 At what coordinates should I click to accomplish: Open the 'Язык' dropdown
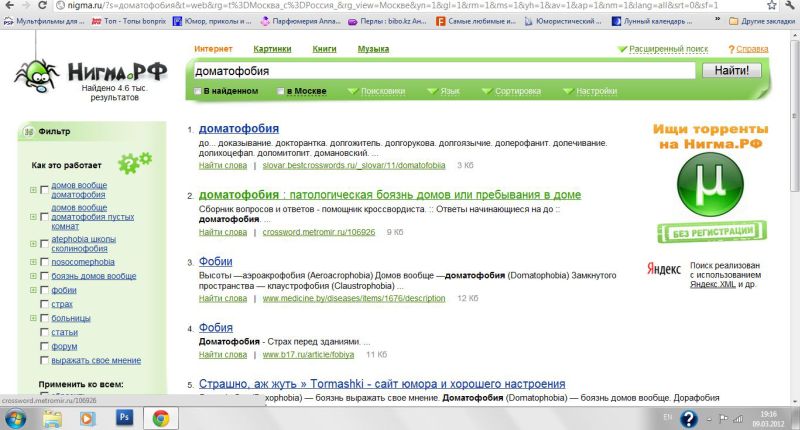coord(444,91)
